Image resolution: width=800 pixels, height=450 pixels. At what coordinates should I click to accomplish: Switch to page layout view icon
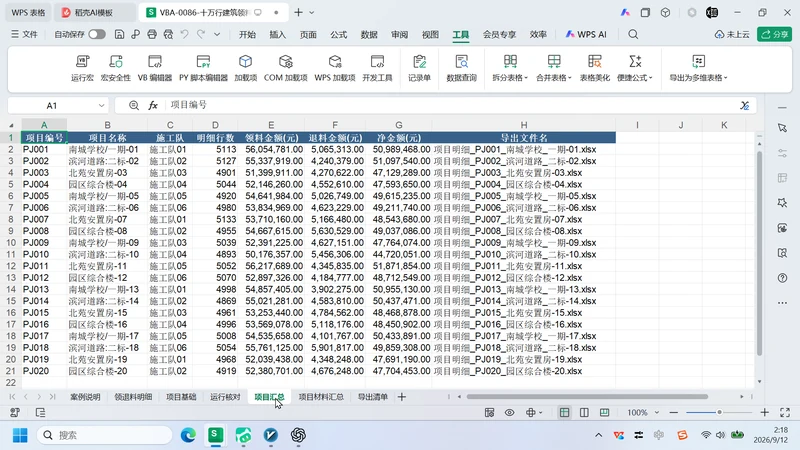pyautogui.click(x=584, y=412)
